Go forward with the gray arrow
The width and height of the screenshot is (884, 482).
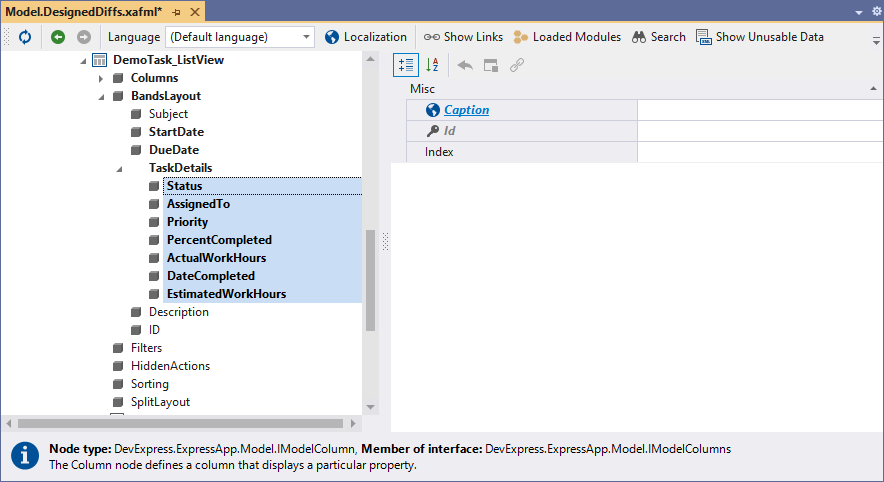[84, 37]
